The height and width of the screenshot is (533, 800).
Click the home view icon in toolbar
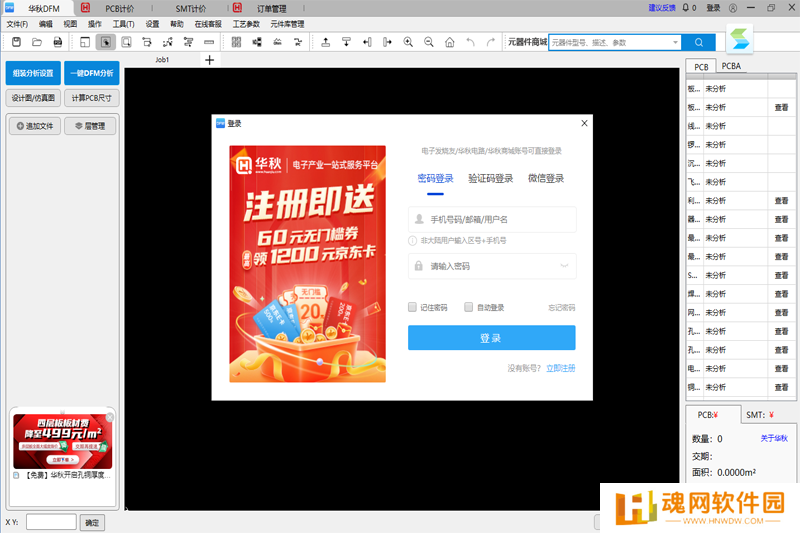point(449,42)
